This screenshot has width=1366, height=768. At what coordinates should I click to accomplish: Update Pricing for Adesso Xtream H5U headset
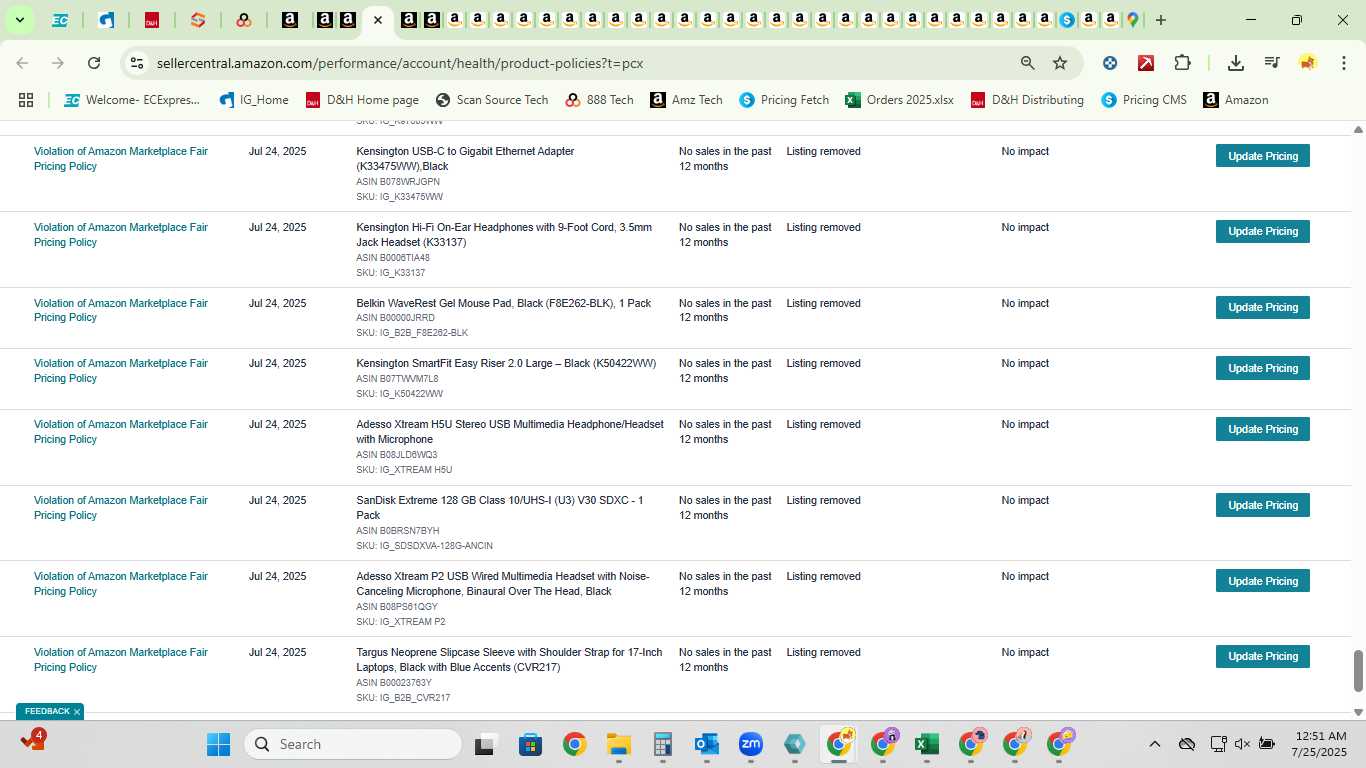coord(1263,429)
